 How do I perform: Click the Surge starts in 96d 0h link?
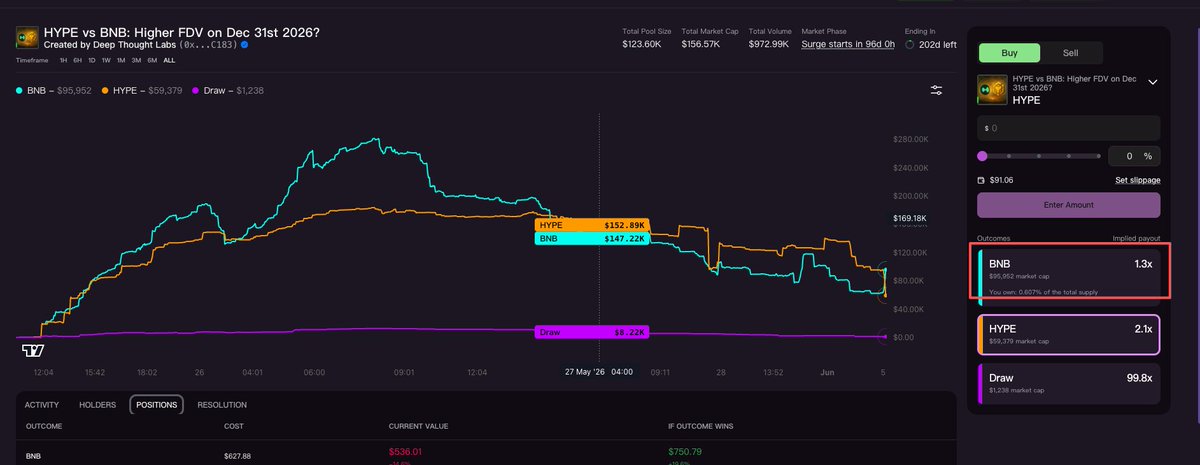[x=848, y=45]
